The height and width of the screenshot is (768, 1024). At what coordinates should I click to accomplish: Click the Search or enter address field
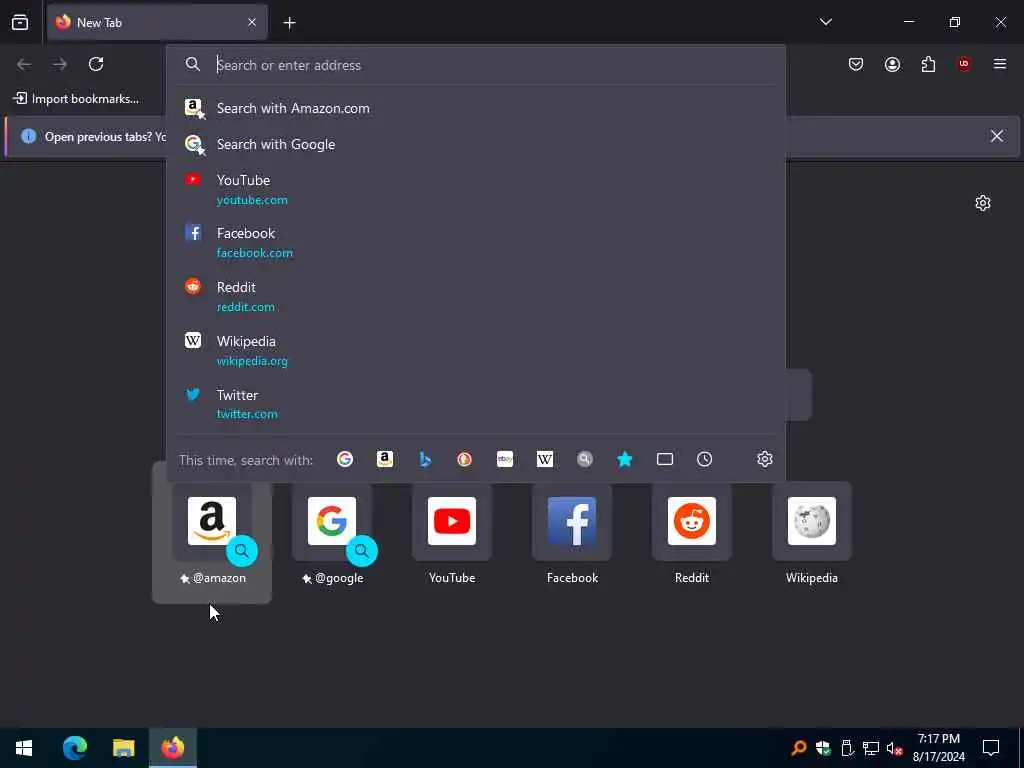point(475,65)
